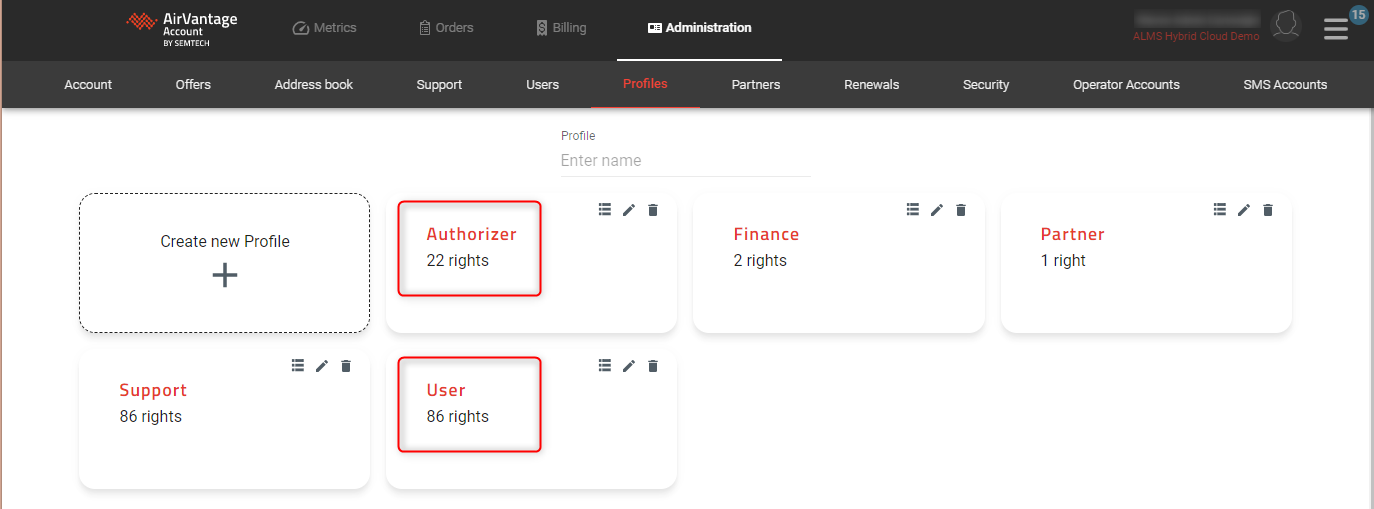Click the user avatar icon
The image size is (1374, 509).
click(x=1285, y=26)
